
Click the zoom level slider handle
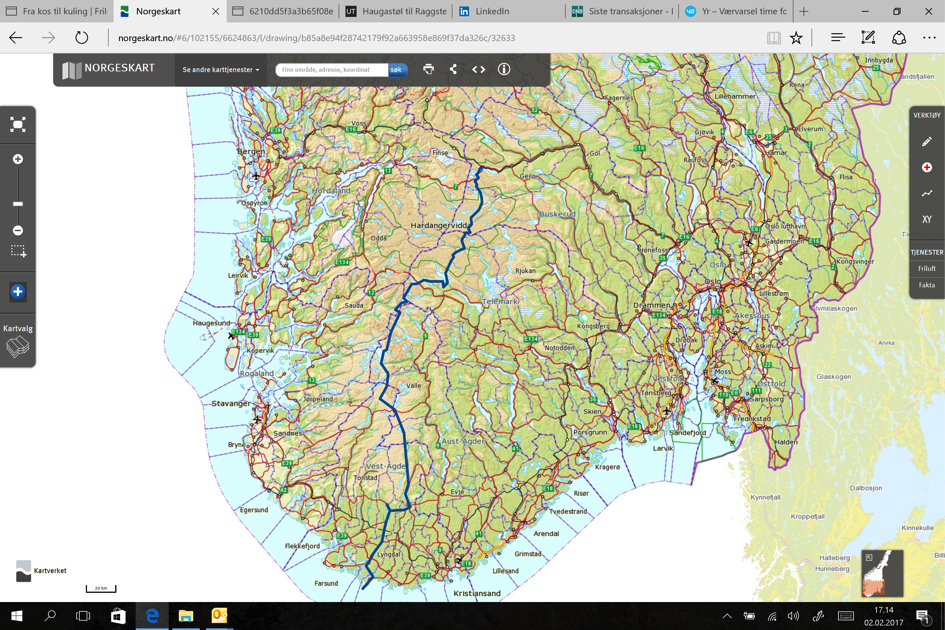coord(18,204)
